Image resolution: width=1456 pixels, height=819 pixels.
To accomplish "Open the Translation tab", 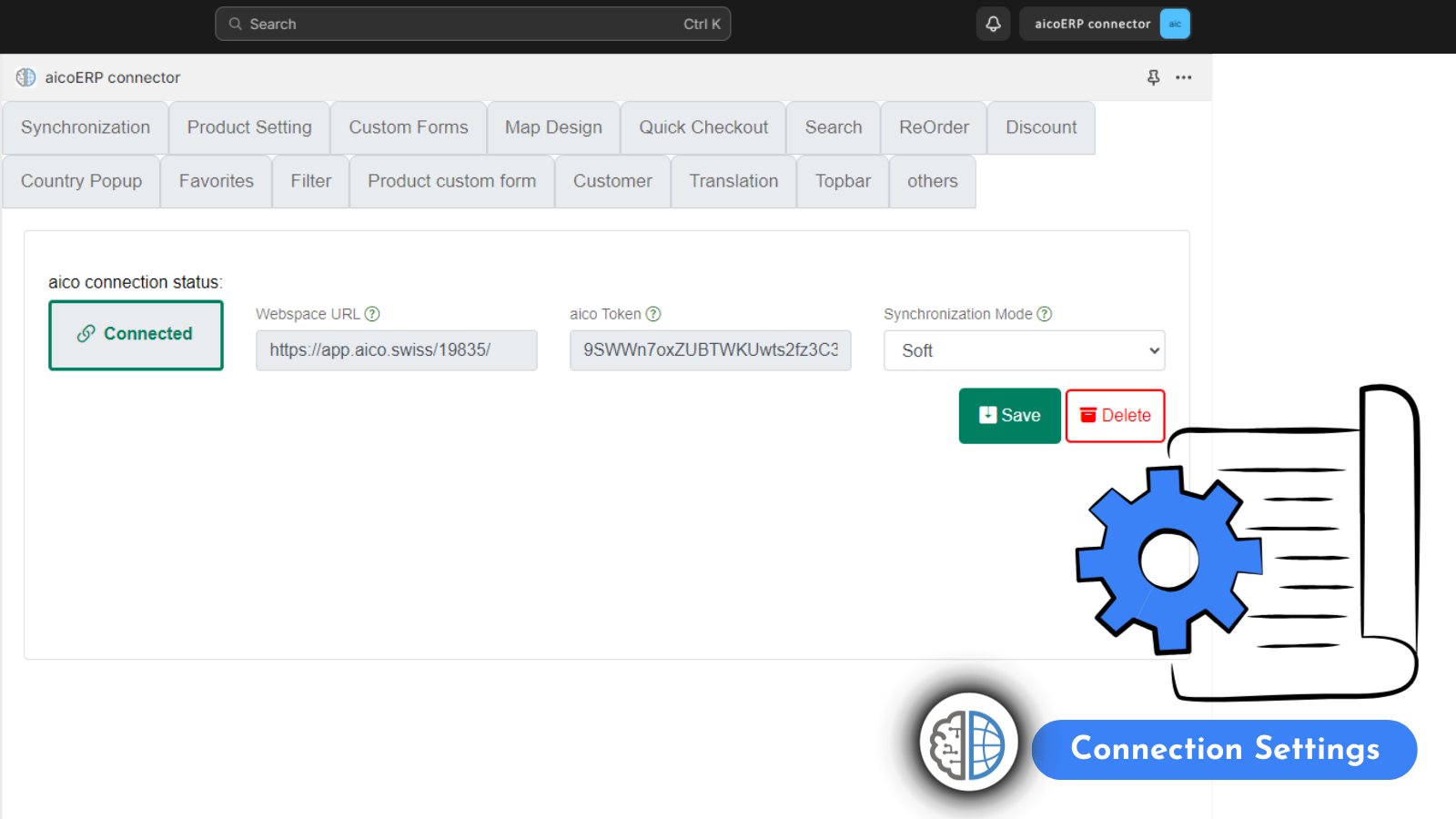I will click(x=733, y=181).
